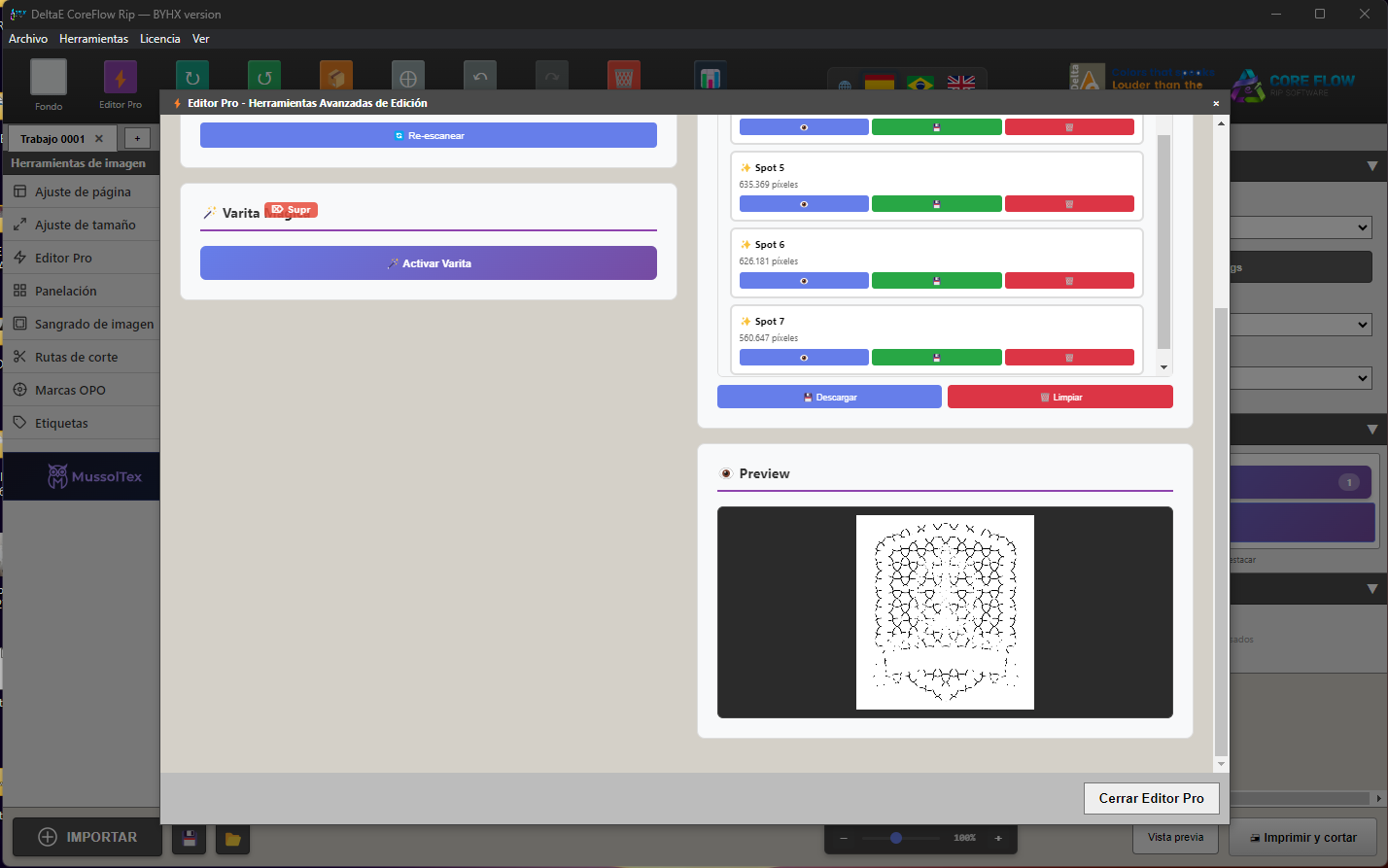This screenshot has height=868, width=1388.
Task: Select Editor Pro in the sidebar list
Action: tap(82, 258)
